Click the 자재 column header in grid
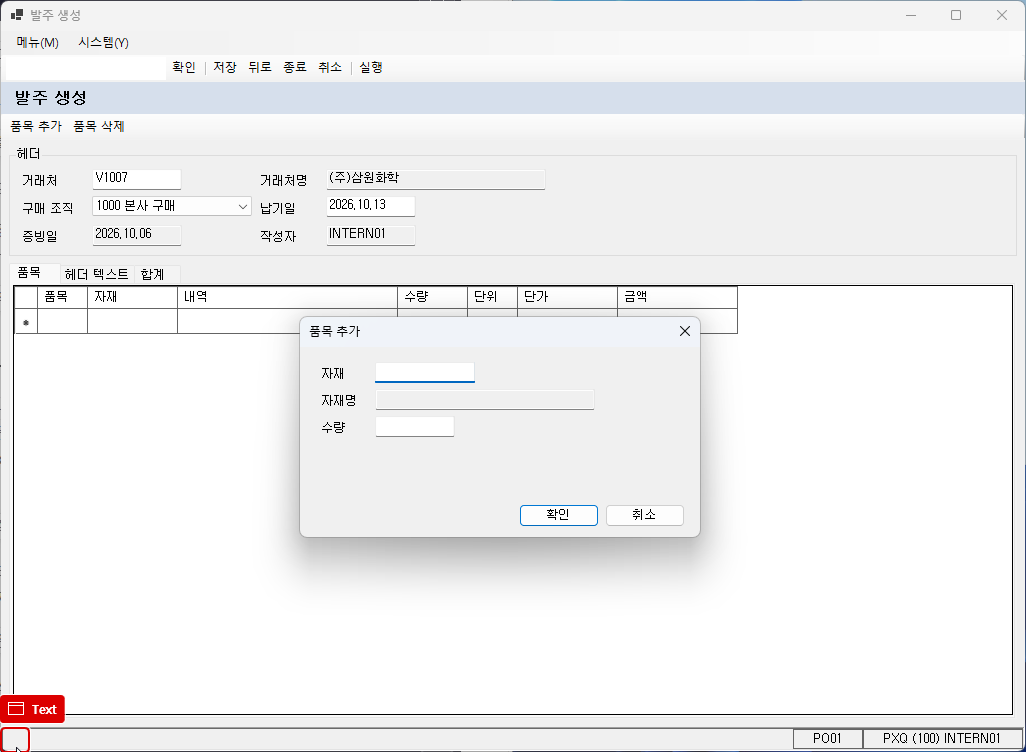 click(x=132, y=297)
